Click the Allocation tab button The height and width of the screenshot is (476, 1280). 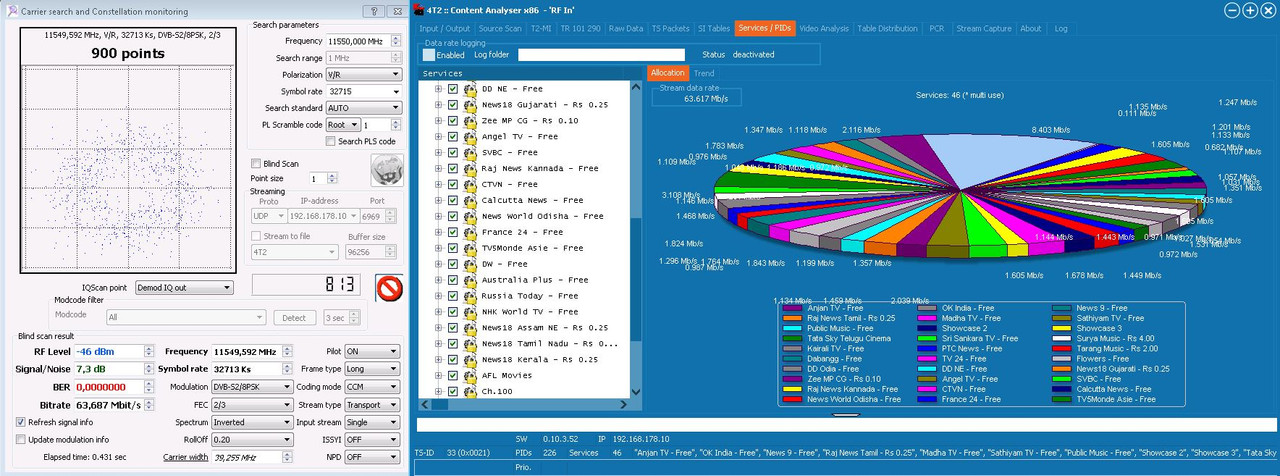(667, 73)
